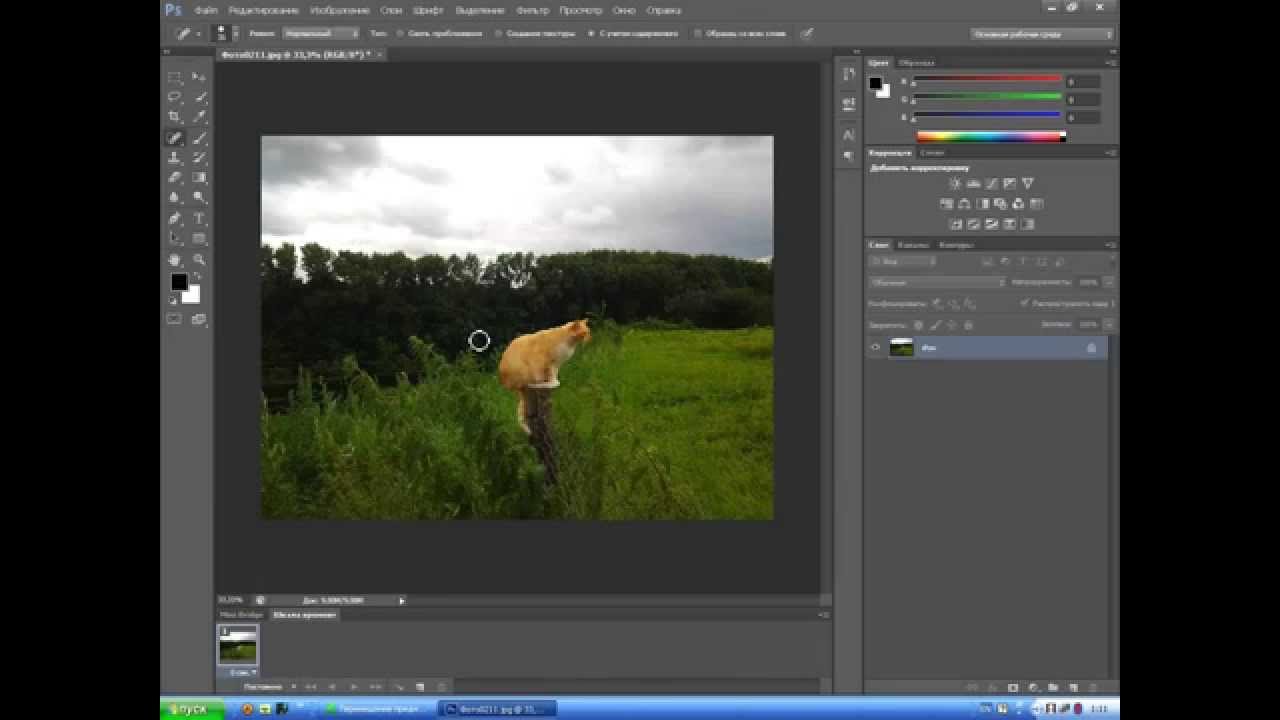Viewport: 1280px width, 720px height.
Task: Toggle lock all on layer
Action: (x=967, y=325)
